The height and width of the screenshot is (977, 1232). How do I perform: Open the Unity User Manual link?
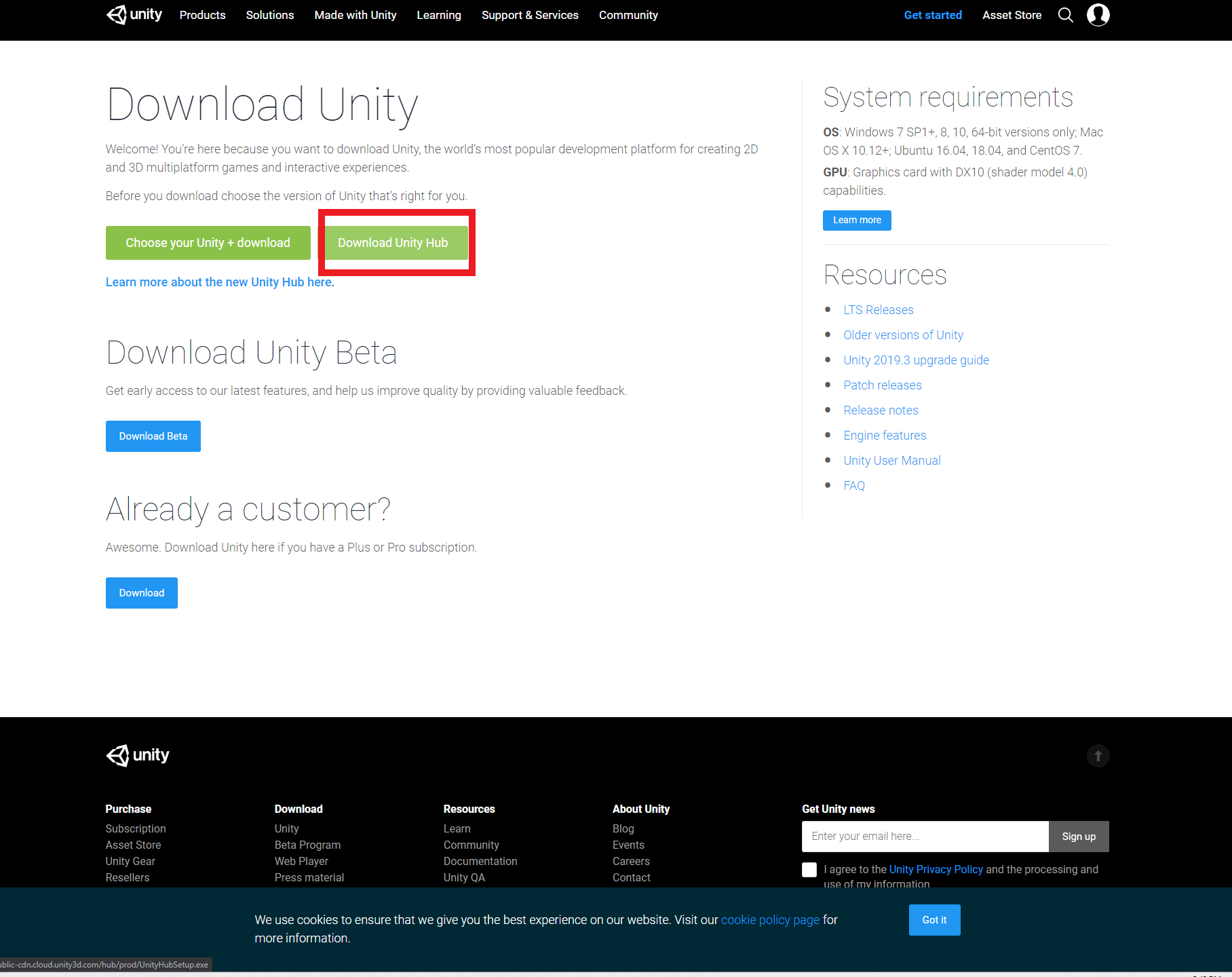[891, 461]
